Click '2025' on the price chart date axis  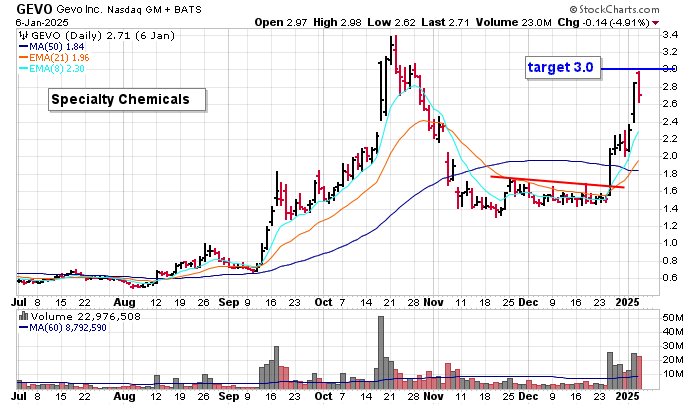tap(627, 302)
